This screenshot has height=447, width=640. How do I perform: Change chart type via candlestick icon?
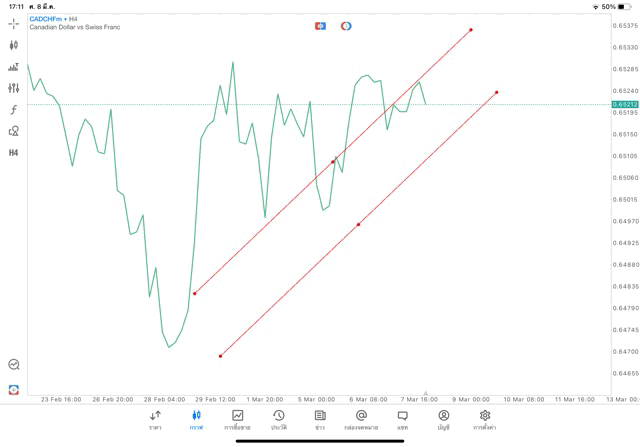(x=14, y=45)
